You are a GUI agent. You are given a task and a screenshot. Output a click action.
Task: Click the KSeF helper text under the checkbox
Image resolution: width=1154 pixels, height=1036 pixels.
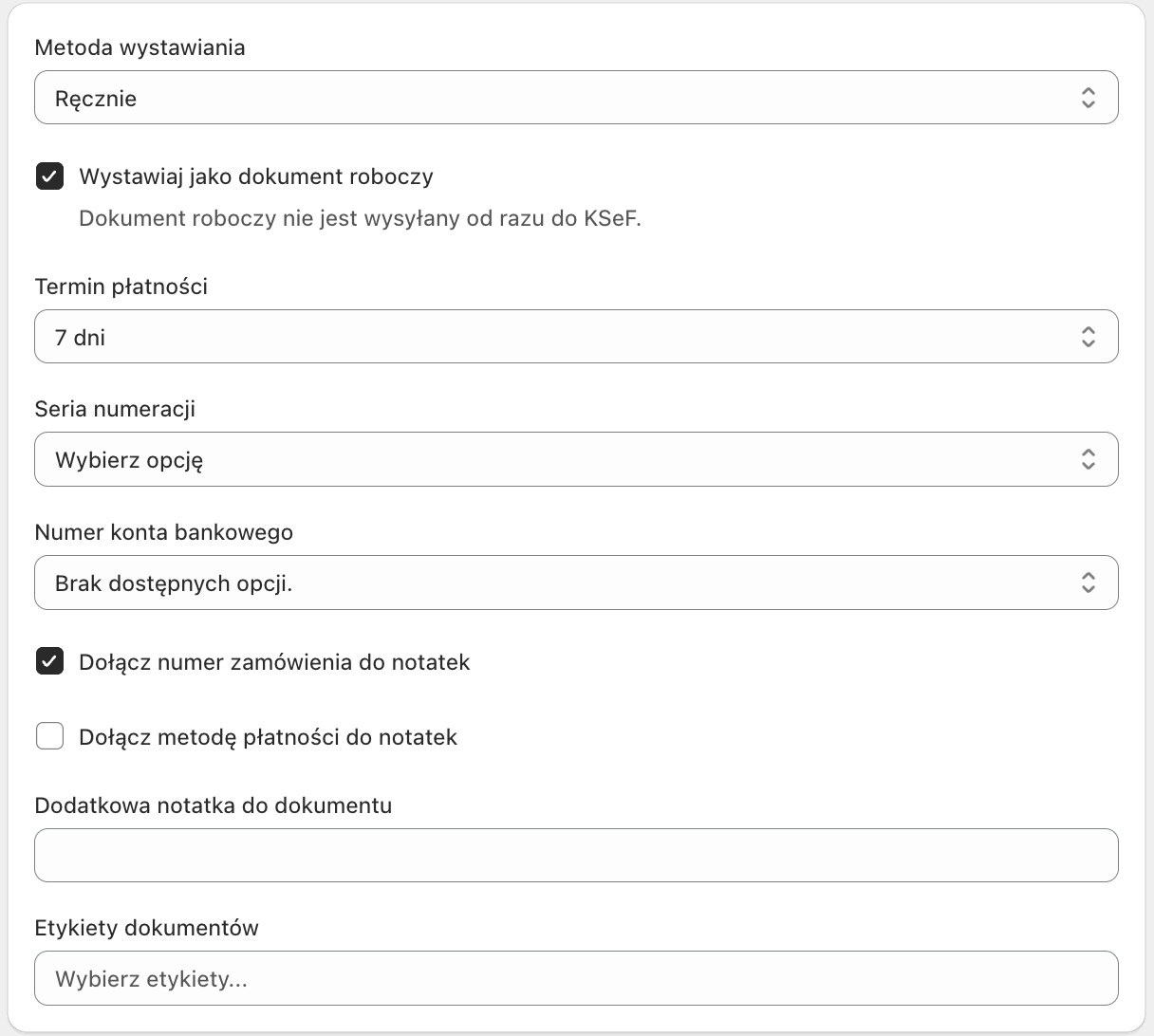[360, 218]
